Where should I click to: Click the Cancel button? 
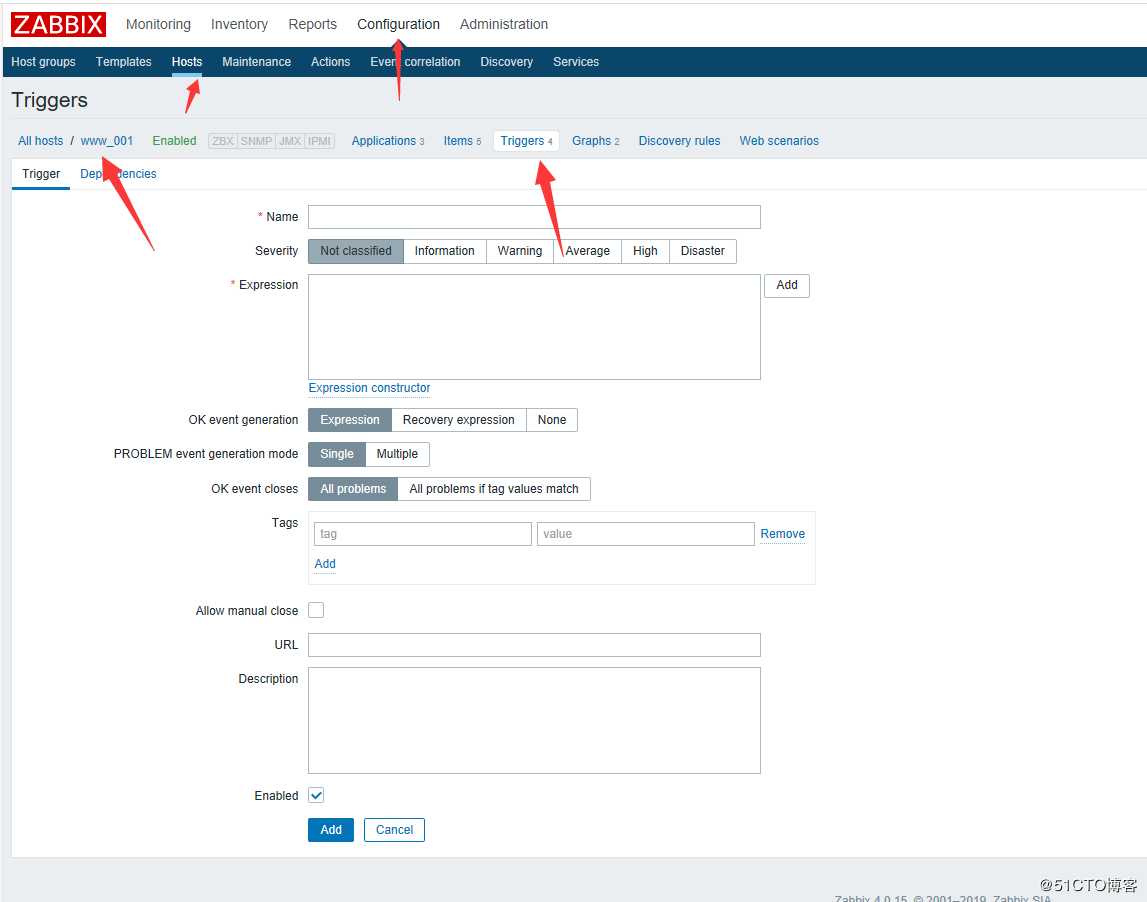click(x=394, y=830)
